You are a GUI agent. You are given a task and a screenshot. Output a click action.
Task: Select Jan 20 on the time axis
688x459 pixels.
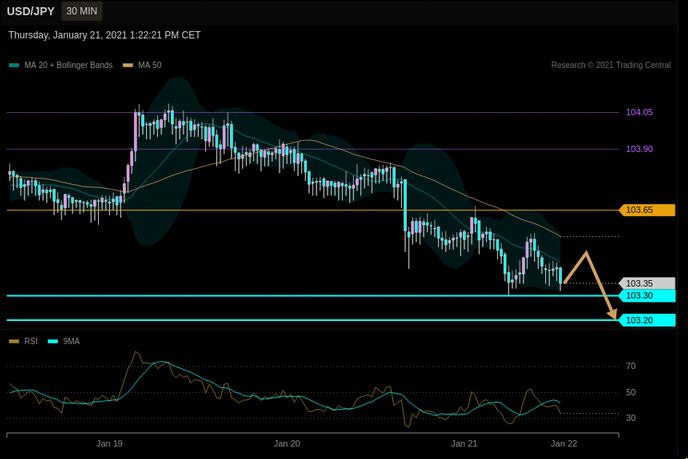click(x=287, y=444)
